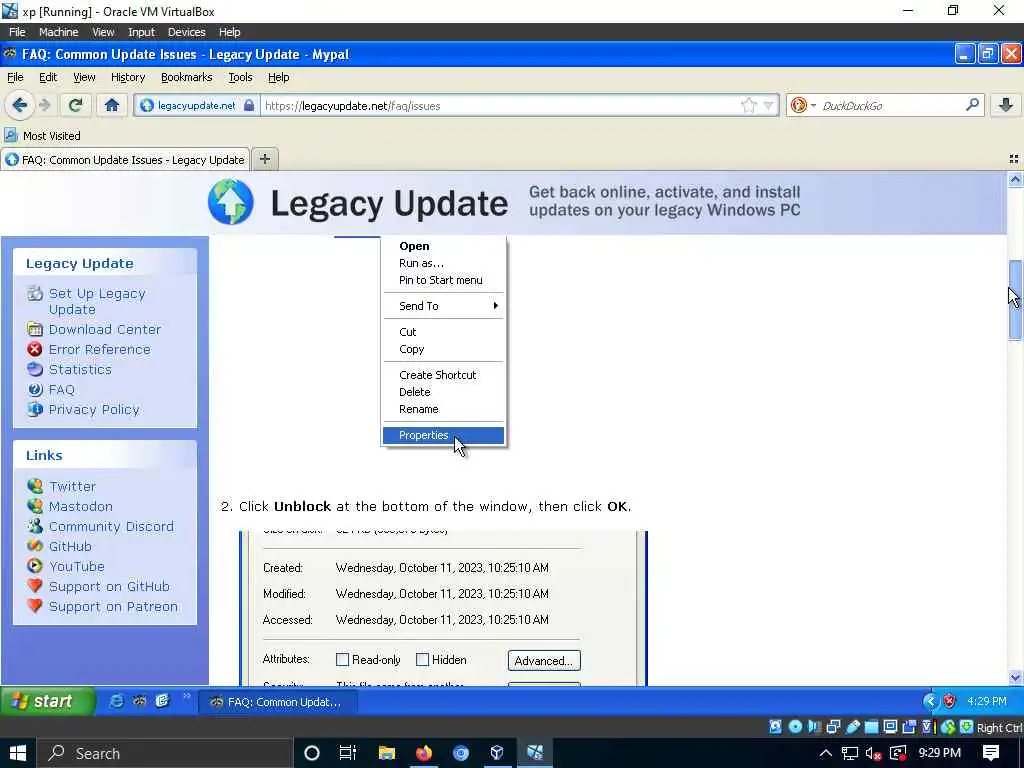
Task: Open the Mypal Edit menu
Action: point(48,77)
